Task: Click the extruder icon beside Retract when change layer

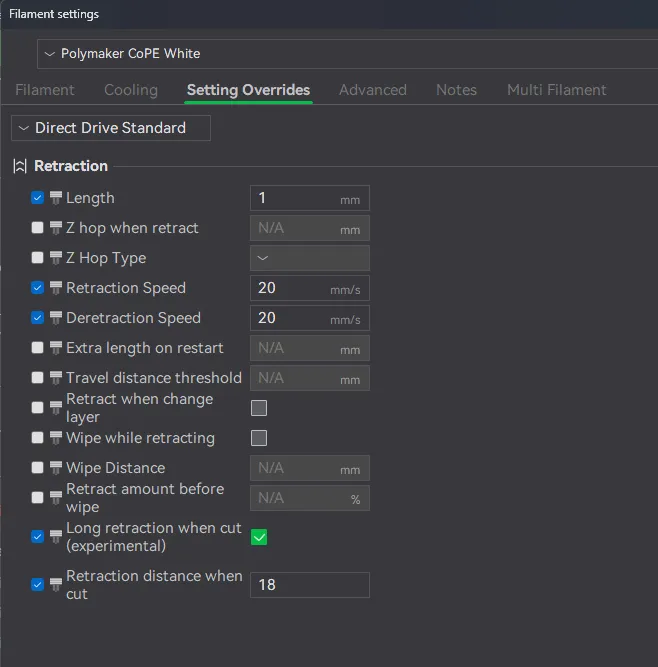Action: pos(56,408)
